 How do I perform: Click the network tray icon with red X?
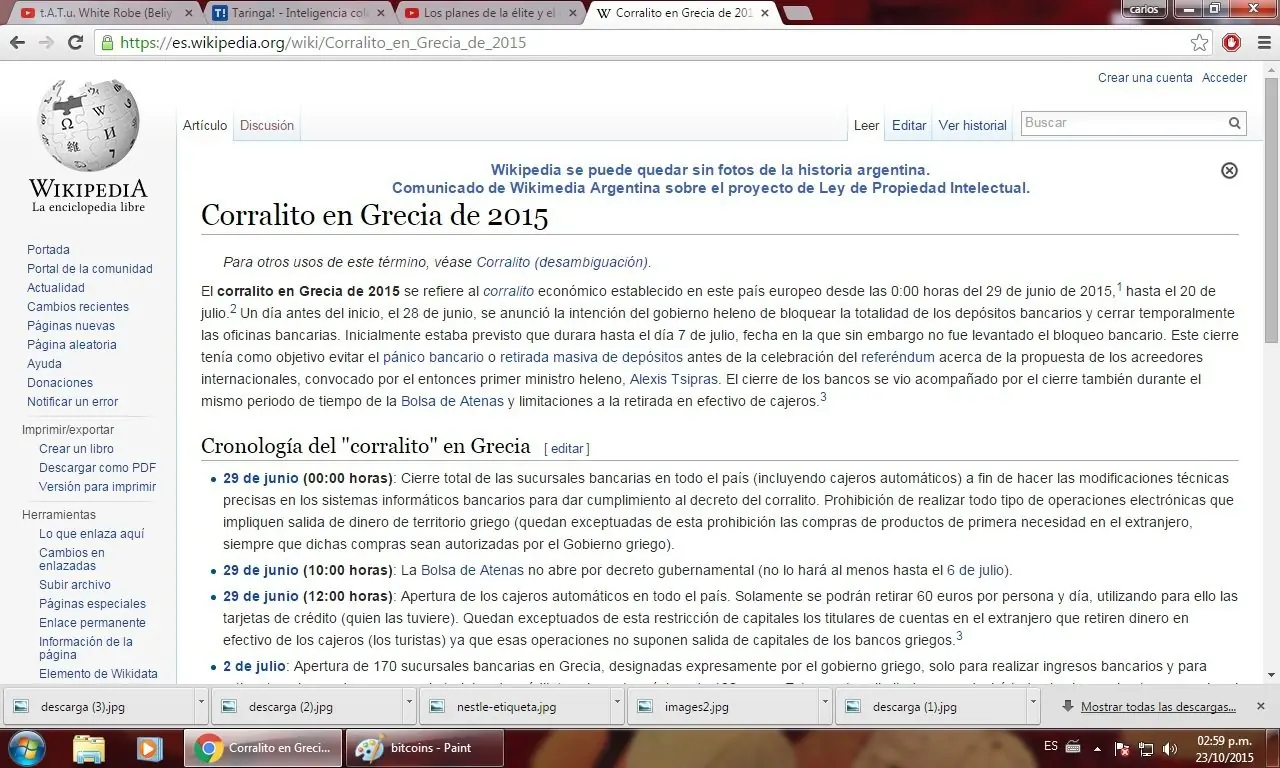(1123, 748)
